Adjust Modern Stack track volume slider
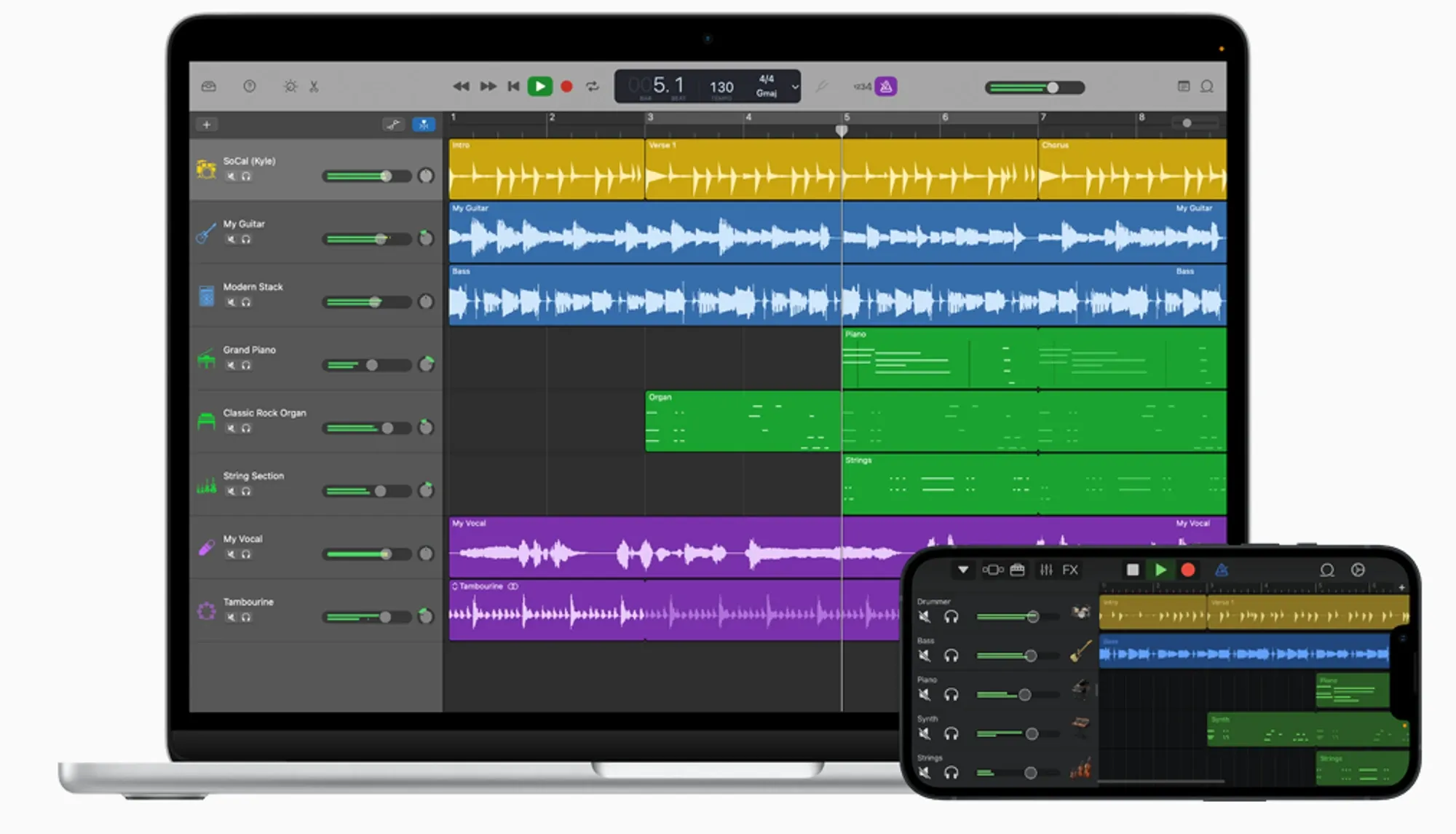Image resolution: width=1456 pixels, height=834 pixels. click(367, 302)
